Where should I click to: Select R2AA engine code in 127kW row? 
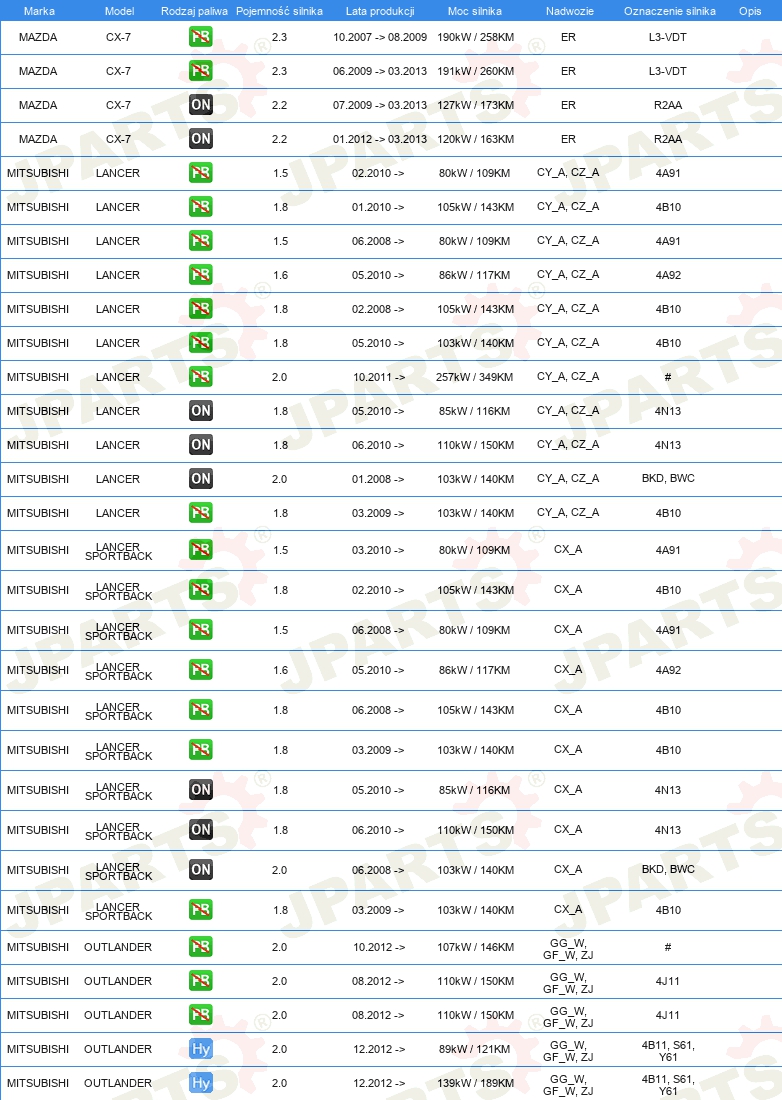(668, 105)
